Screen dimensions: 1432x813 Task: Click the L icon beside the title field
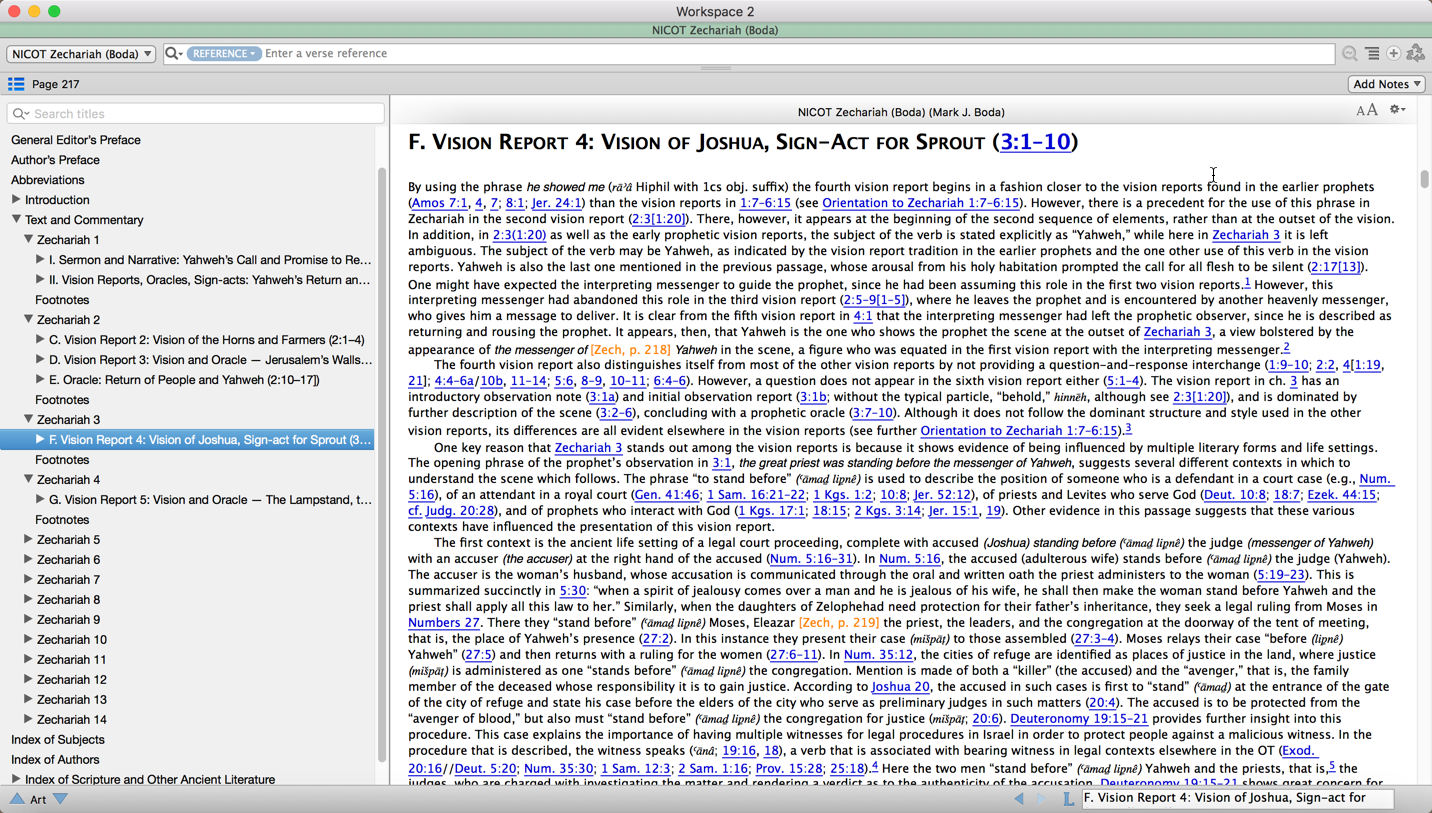pyautogui.click(x=1068, y=798)
